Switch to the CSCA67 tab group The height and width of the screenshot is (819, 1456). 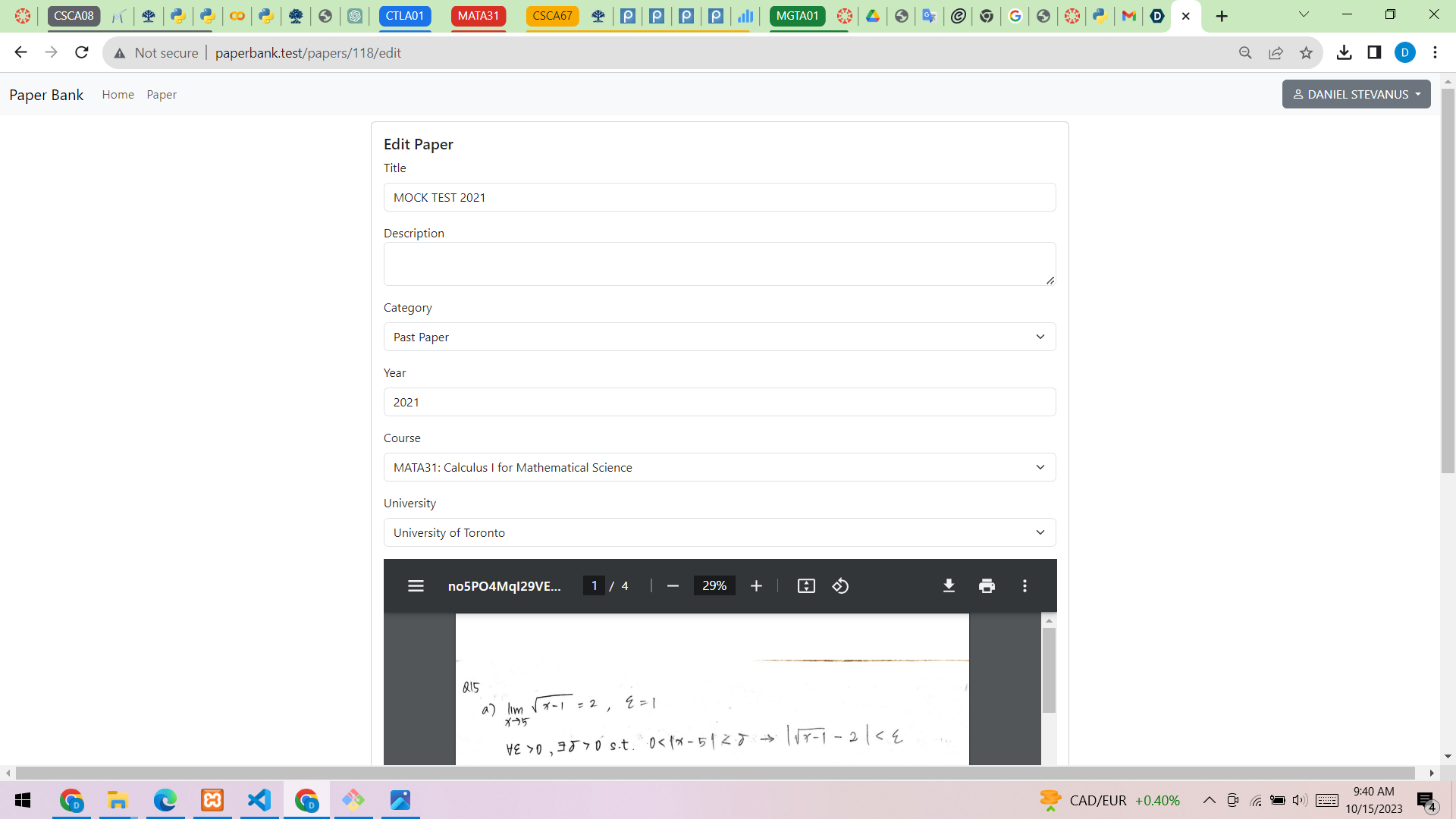[x=552, y=16]
